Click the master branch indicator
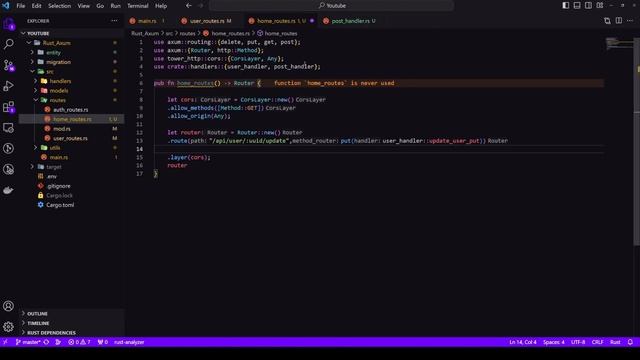Viewport: 640px width, 360px height. [x=27, y=342]
